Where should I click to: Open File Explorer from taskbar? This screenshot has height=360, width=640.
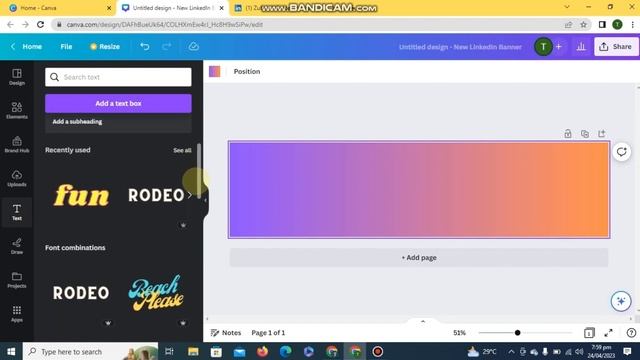193,351
